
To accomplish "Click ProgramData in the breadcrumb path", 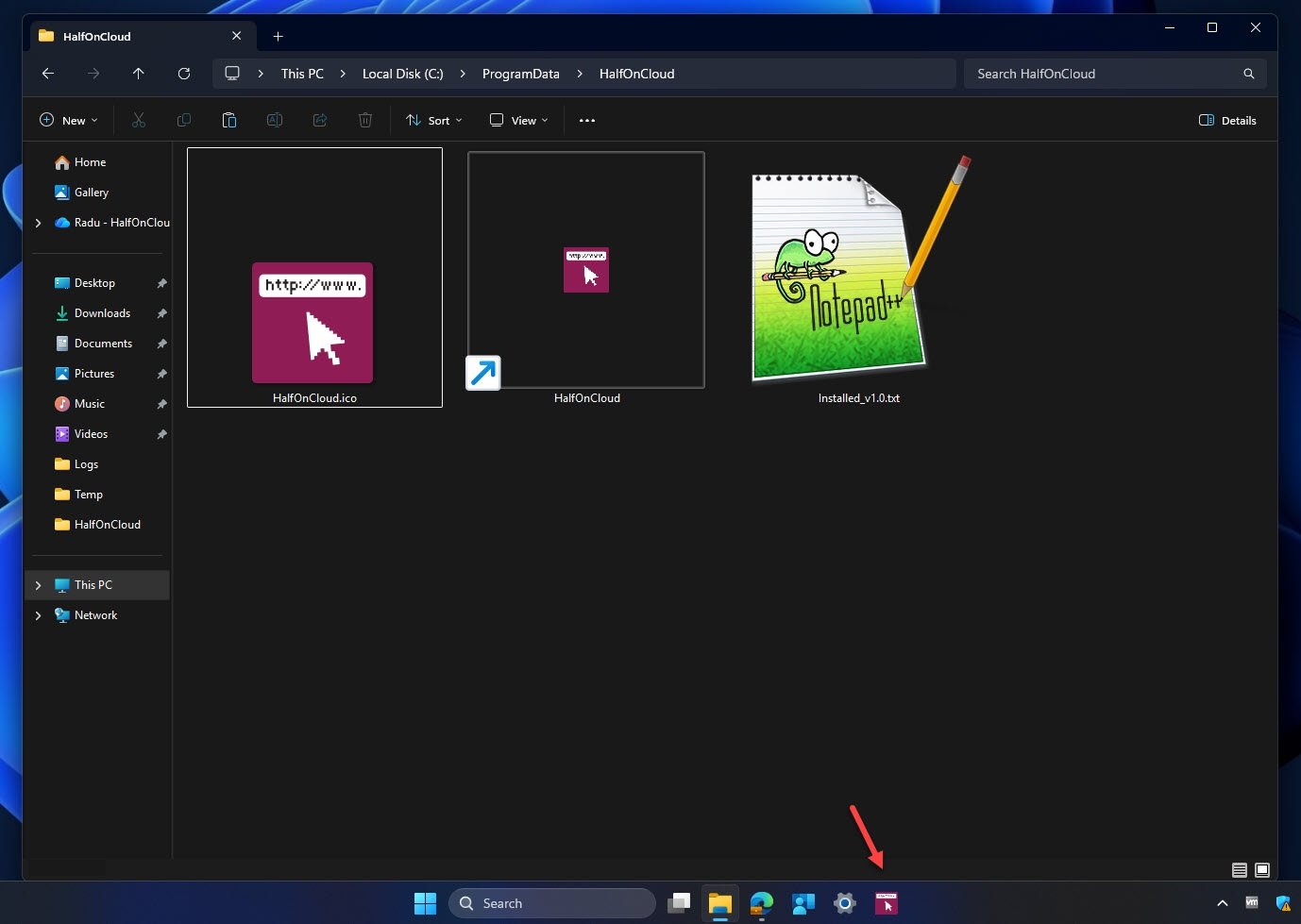I will [520, 74].
